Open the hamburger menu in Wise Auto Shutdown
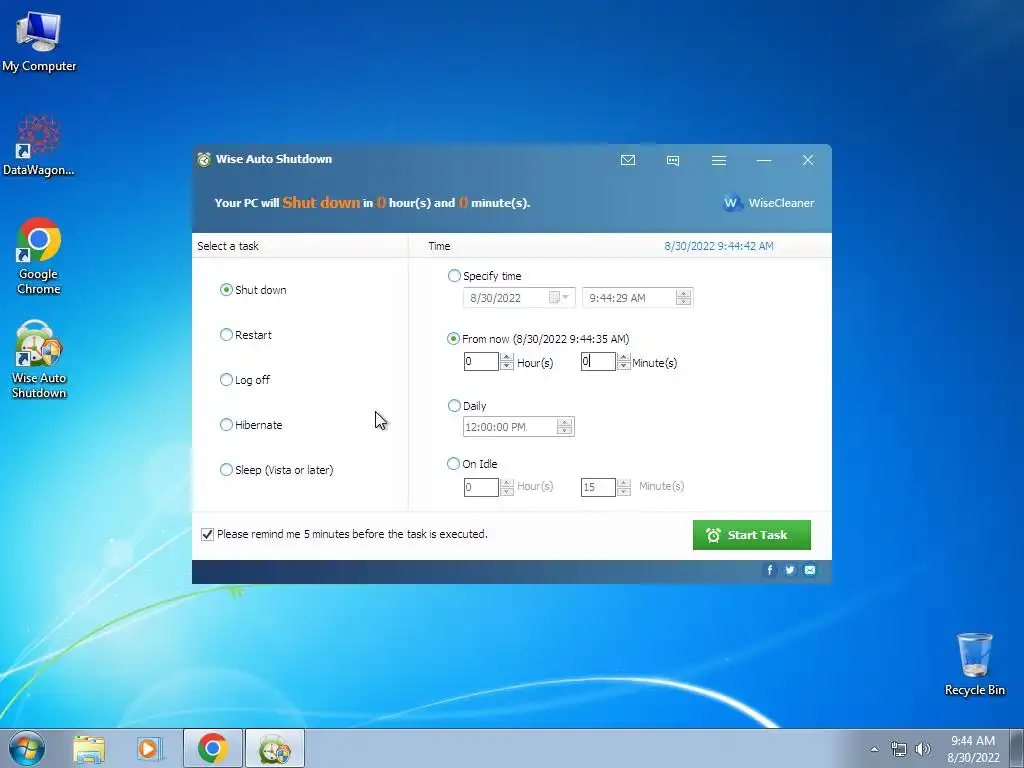This screenshot has width=1024, height=768. point(718,160)
